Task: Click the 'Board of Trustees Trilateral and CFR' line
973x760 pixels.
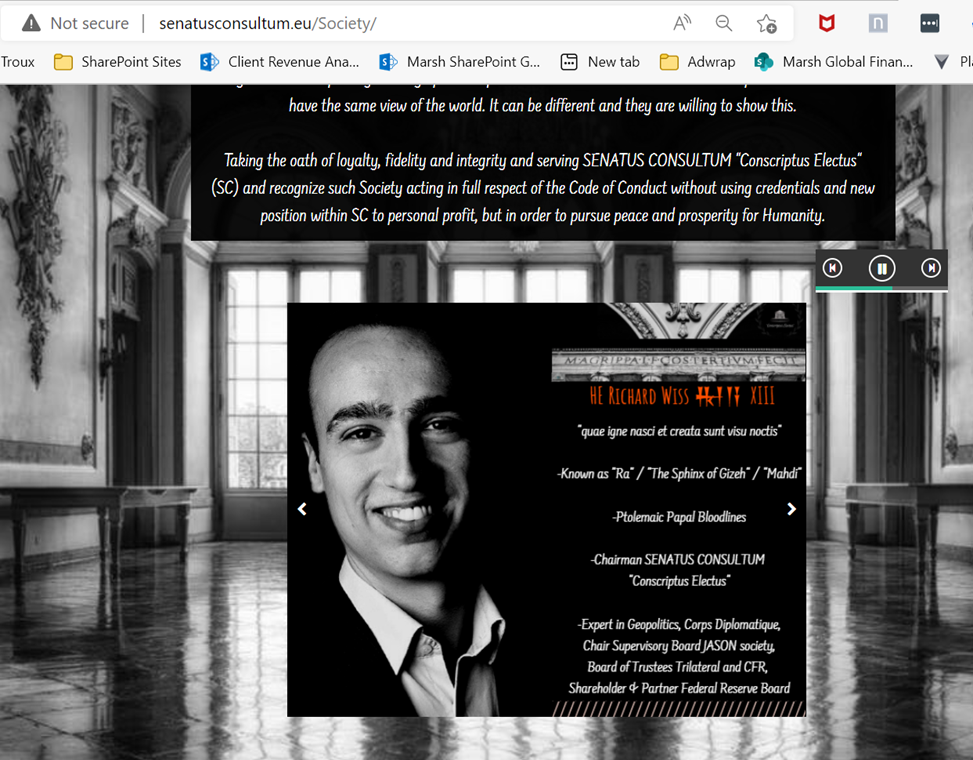Action: pos(678,667)
